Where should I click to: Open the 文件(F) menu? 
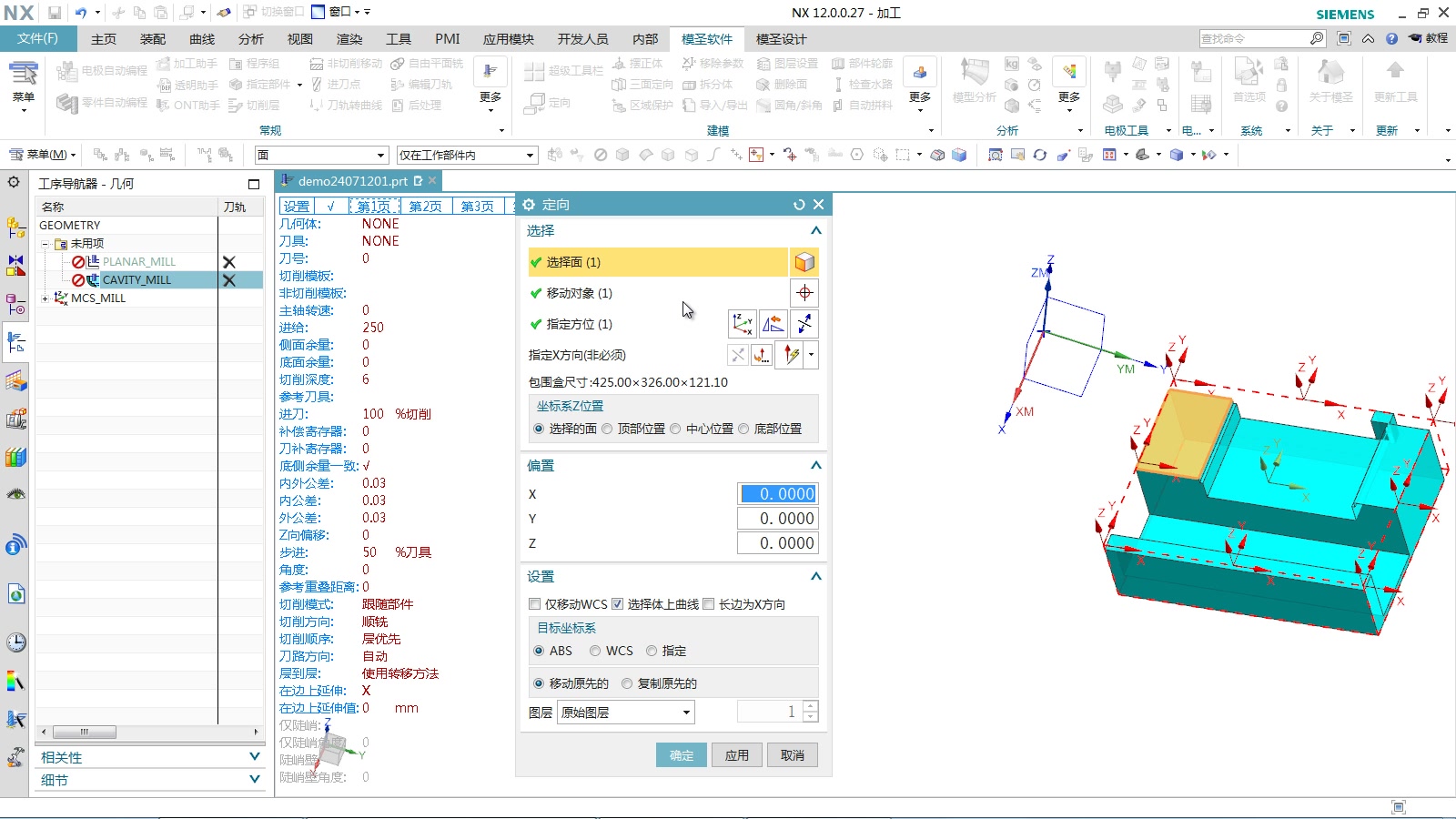coord(37,38)
